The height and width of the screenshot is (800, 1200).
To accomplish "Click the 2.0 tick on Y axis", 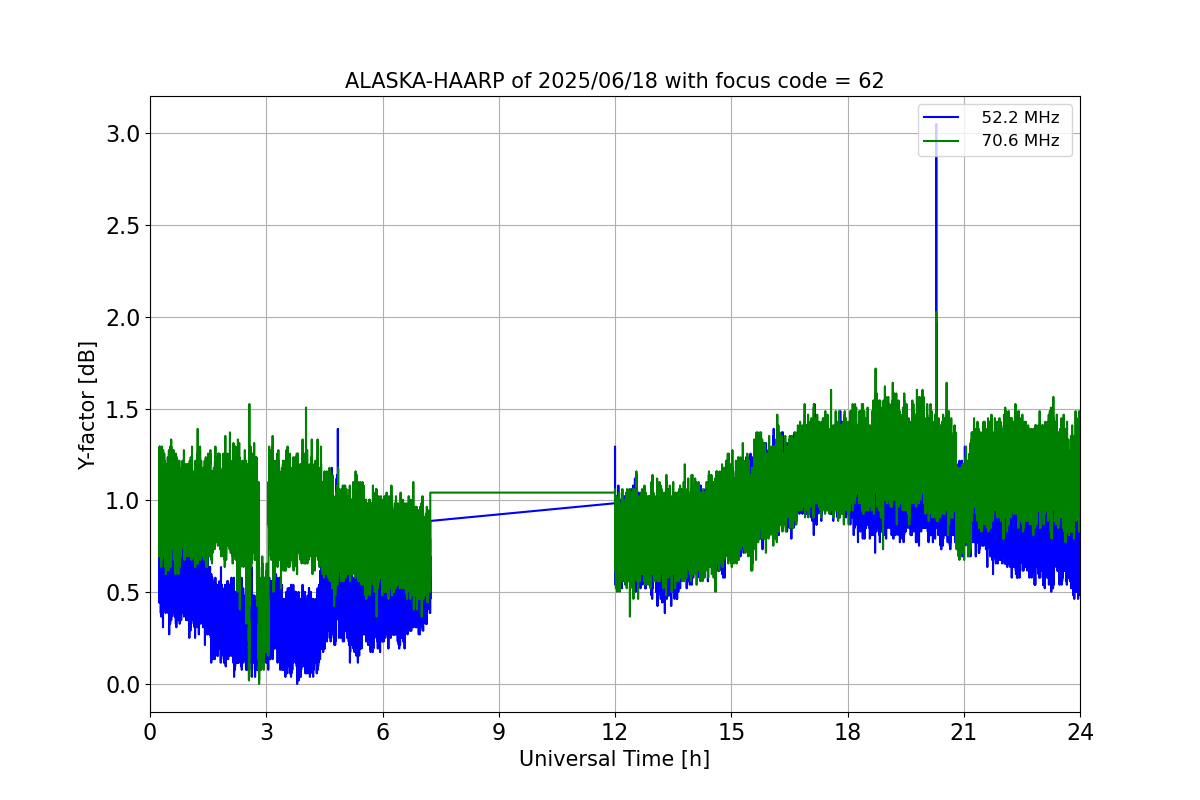I will [x=122, y=317].
